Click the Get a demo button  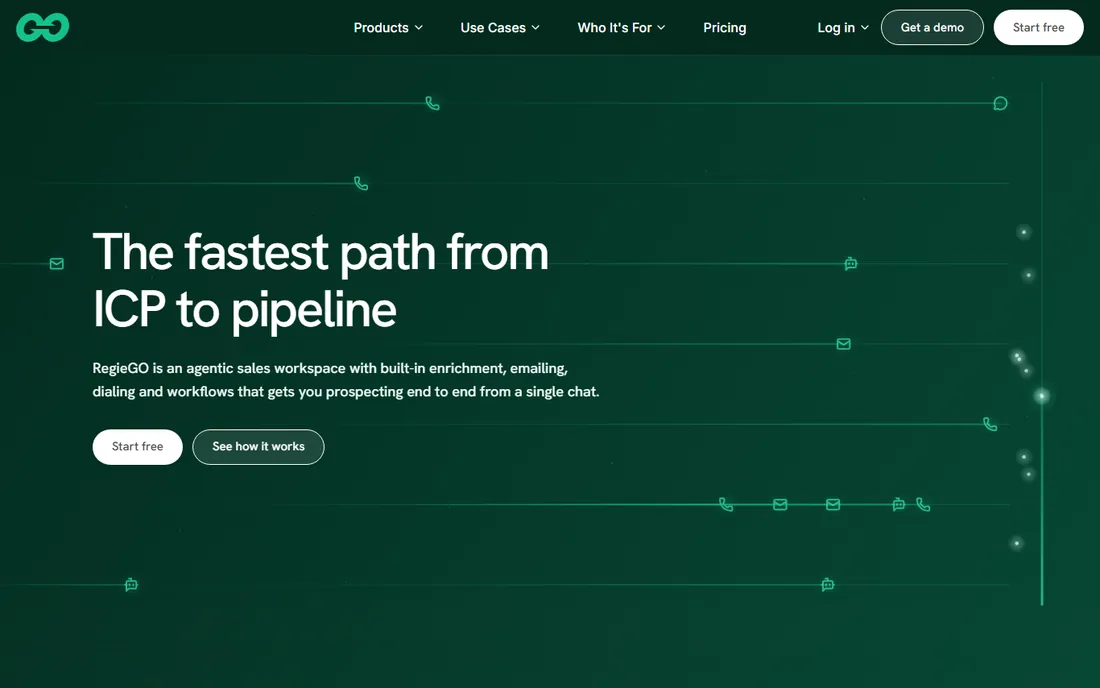pos(932,27)
